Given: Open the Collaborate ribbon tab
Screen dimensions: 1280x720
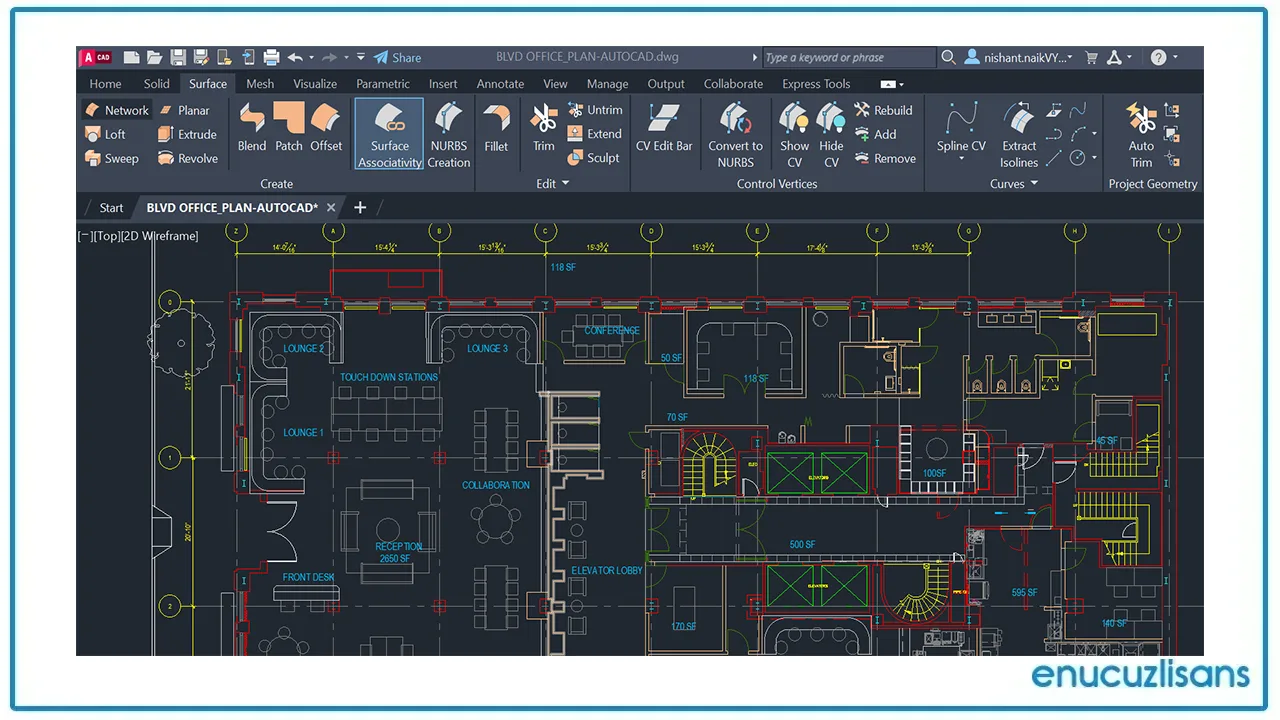Looking at the screenshot, I should coord(733,84).
